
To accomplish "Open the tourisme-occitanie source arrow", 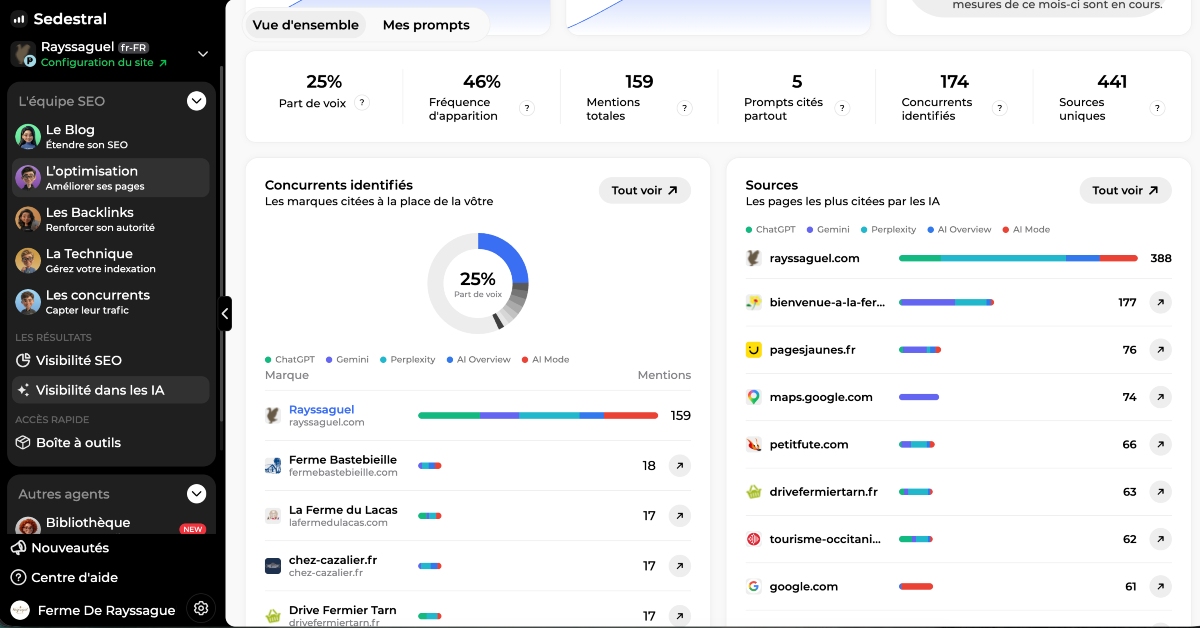I will (x=1160, y=539).
